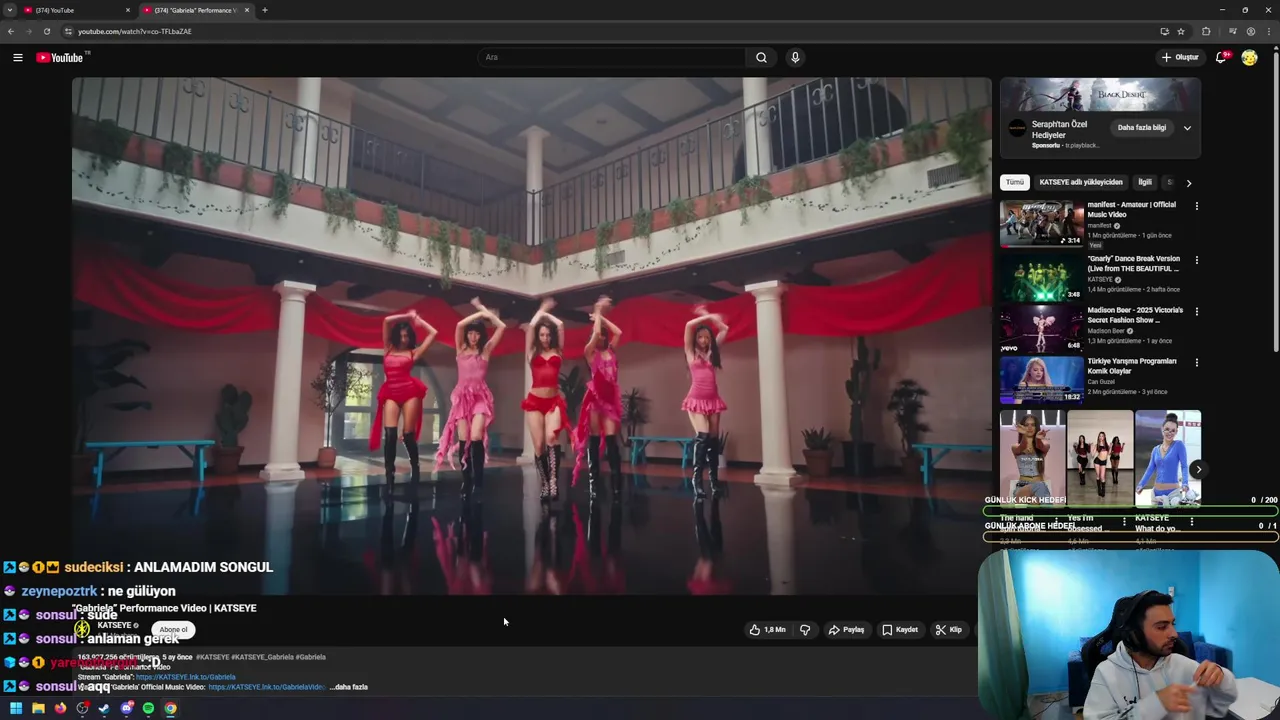Create a clip with Klip
This screenshot has width=1280, height=720.
(948, 630)
